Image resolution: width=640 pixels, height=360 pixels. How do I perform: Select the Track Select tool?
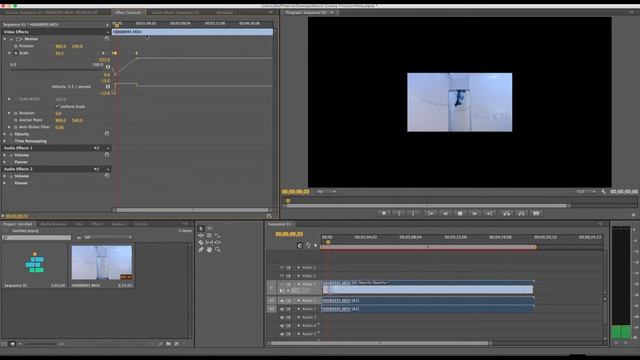pyautogui.click(x=209, y=228)
